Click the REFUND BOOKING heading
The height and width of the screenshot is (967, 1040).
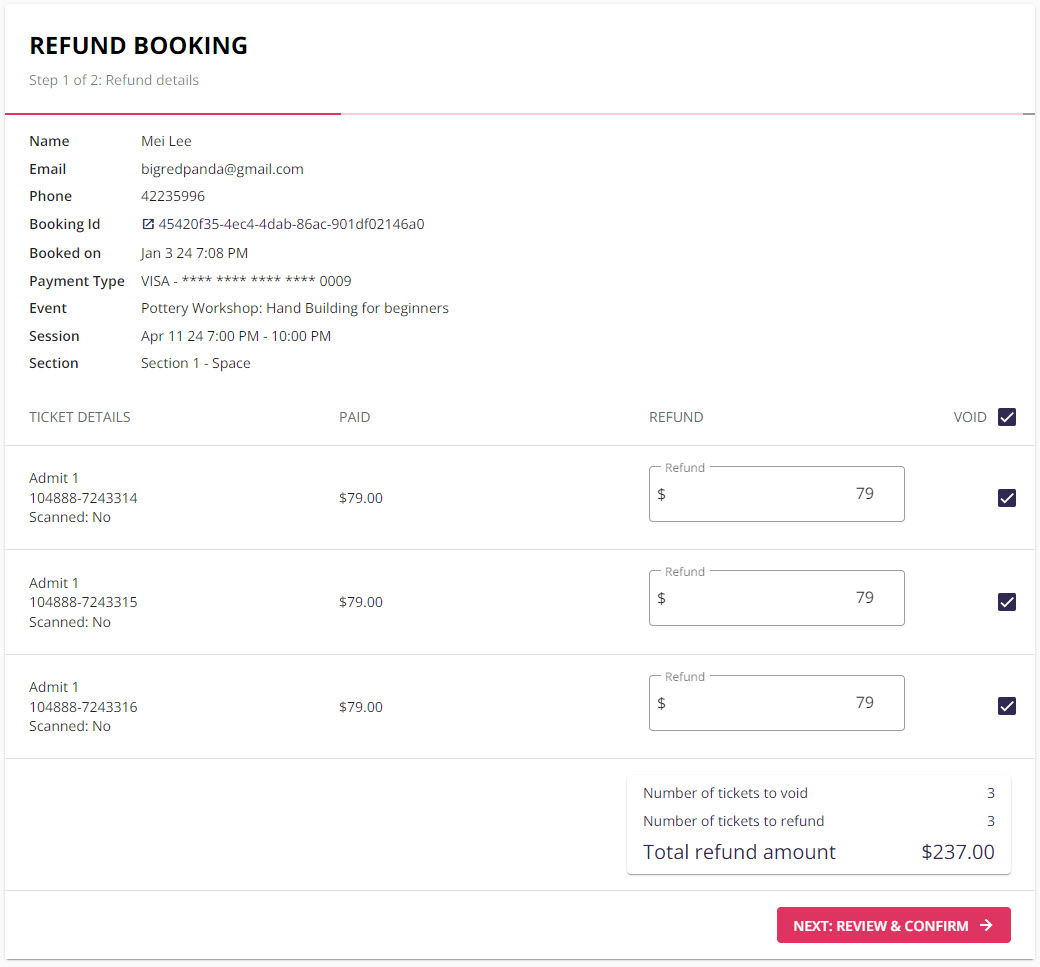click(138, 46)
